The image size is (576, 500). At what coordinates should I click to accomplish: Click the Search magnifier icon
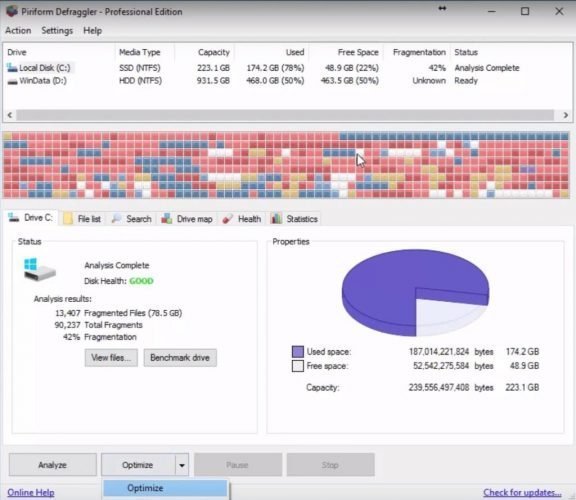tap(116, 219)
